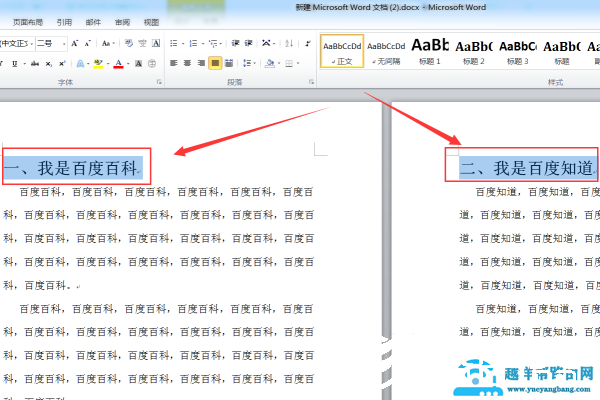Clear formatting with the eraser icon

pyautogui.click(x=129, y=43)
